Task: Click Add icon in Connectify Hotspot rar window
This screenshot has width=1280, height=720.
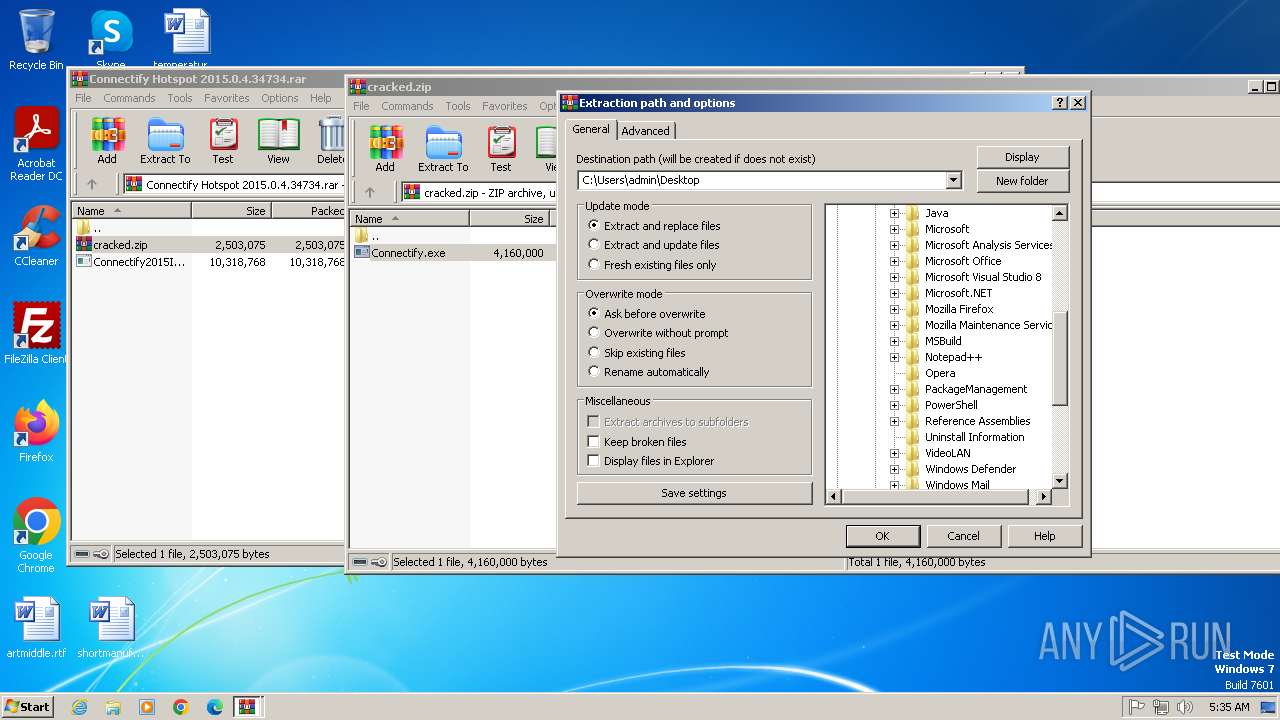Action: coord(107,141)
